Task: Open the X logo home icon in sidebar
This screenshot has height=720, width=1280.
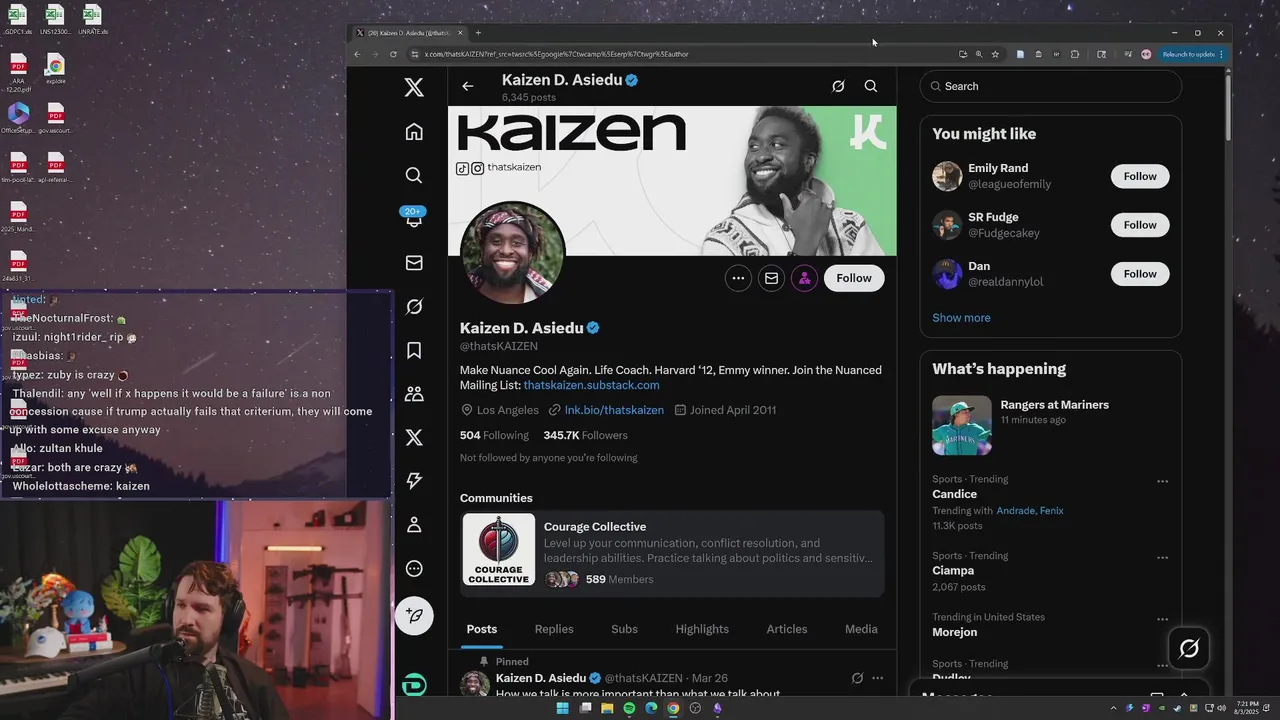Action: point(414,87)
